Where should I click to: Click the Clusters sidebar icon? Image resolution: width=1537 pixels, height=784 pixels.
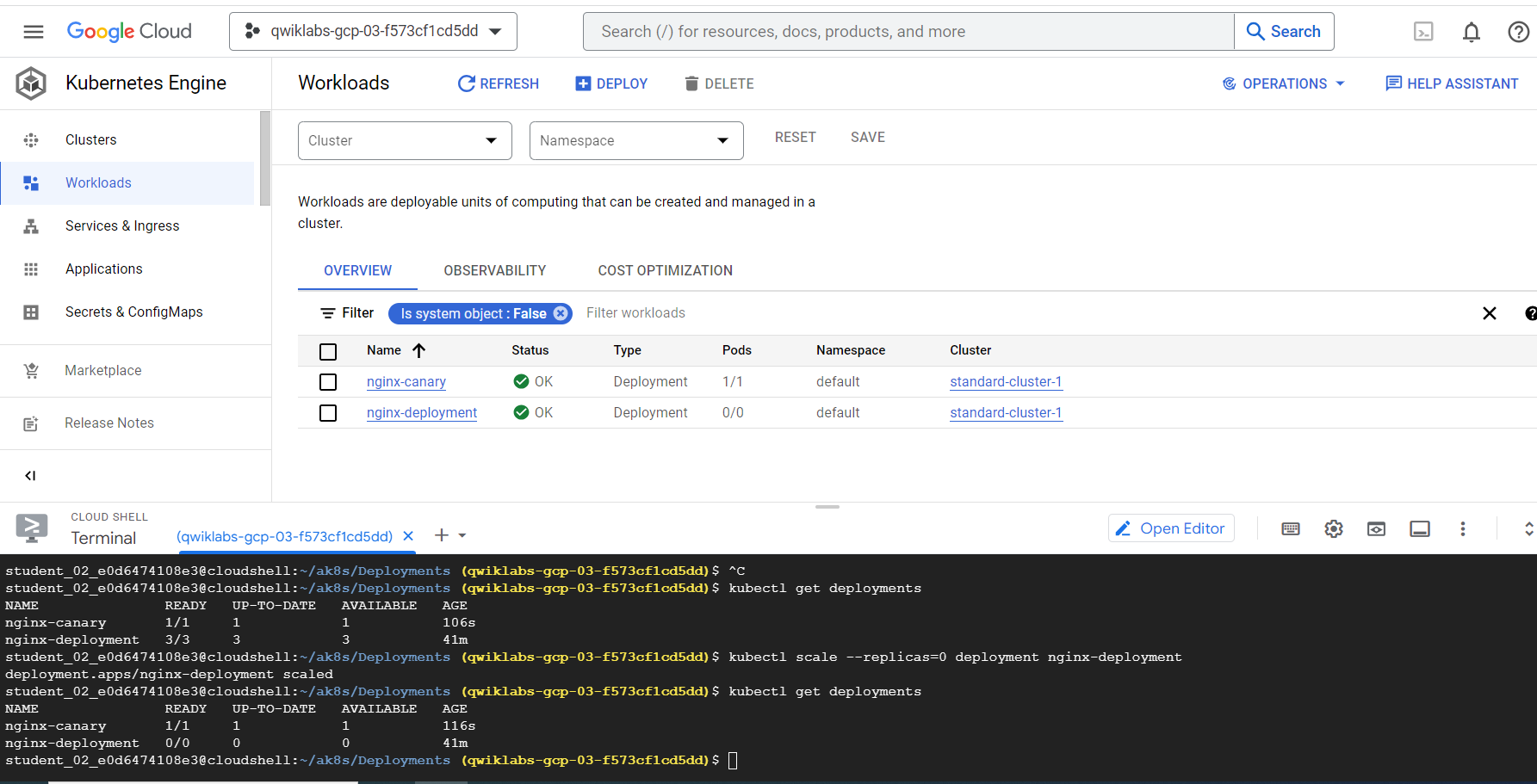point(31,139)
